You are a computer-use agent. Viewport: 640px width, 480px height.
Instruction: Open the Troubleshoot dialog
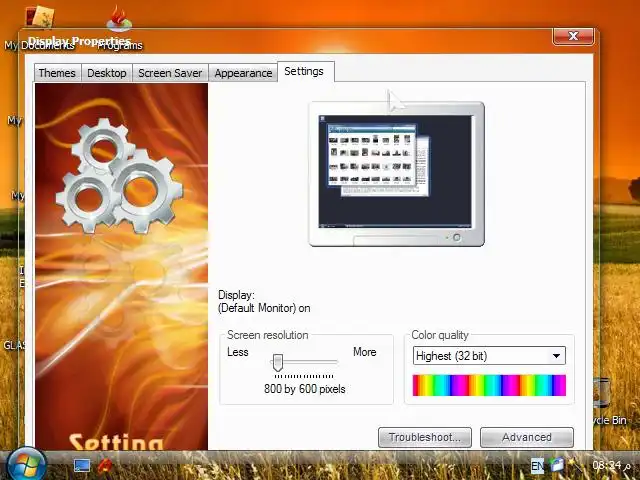point(425,437)
